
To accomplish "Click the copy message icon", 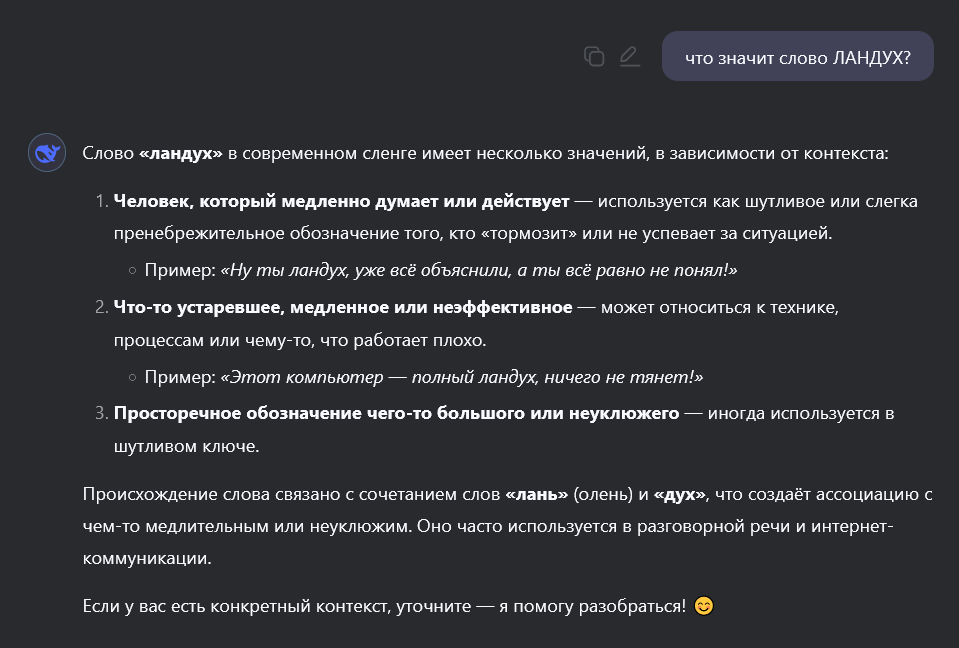I will tap(594, 56).
